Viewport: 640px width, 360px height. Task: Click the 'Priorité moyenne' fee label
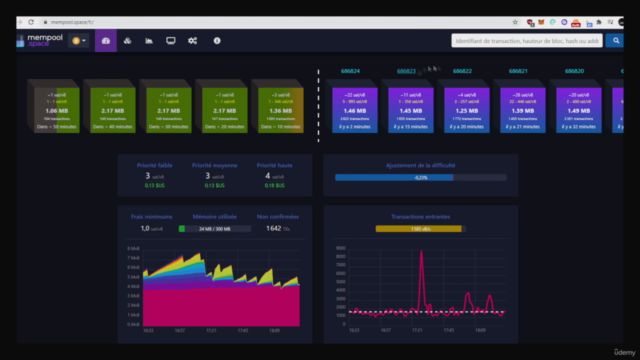tap(215, 165)
